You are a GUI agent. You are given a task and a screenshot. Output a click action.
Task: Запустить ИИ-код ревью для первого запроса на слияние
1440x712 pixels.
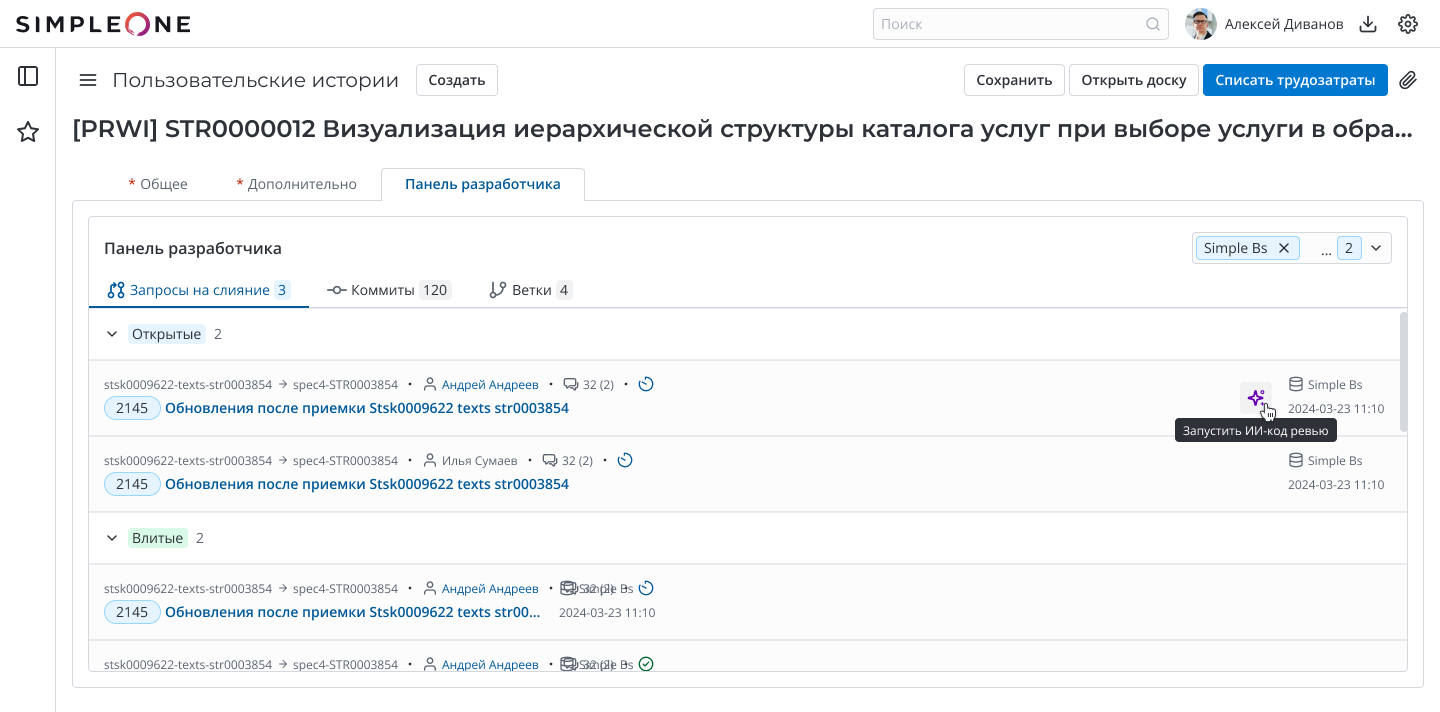pos(1256,397)
